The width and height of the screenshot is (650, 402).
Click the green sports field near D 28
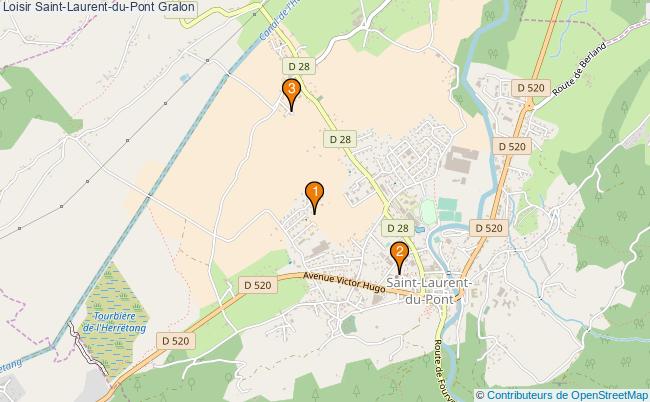(x=428, y=212)
